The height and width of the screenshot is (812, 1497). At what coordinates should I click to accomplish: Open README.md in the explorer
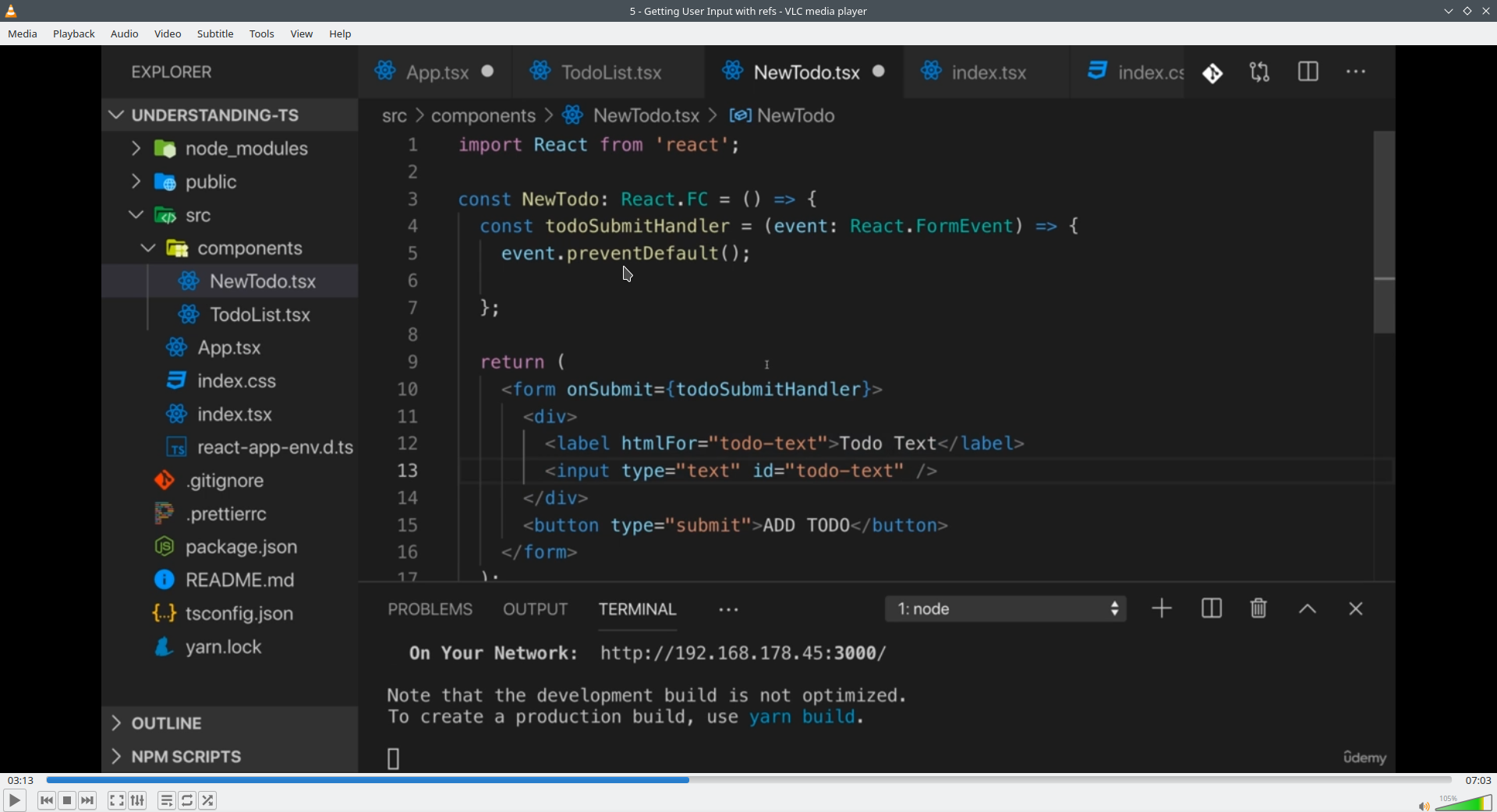[x=230, y=581]
